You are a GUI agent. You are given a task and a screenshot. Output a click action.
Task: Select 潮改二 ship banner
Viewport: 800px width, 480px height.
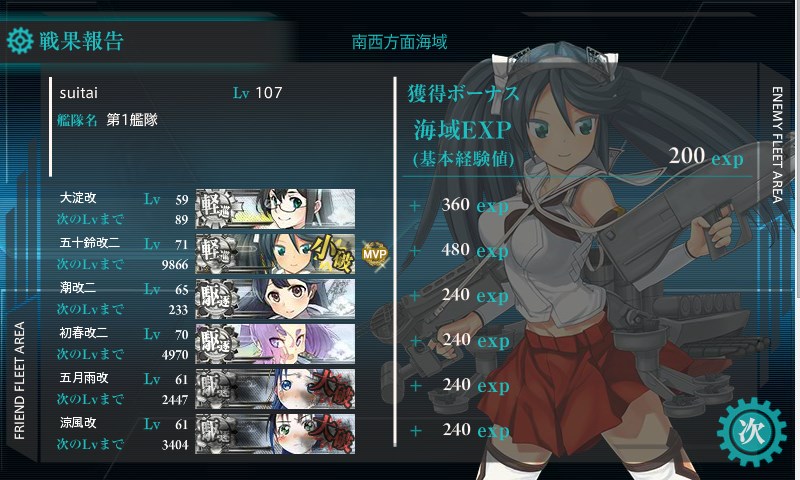coord(276,298)
